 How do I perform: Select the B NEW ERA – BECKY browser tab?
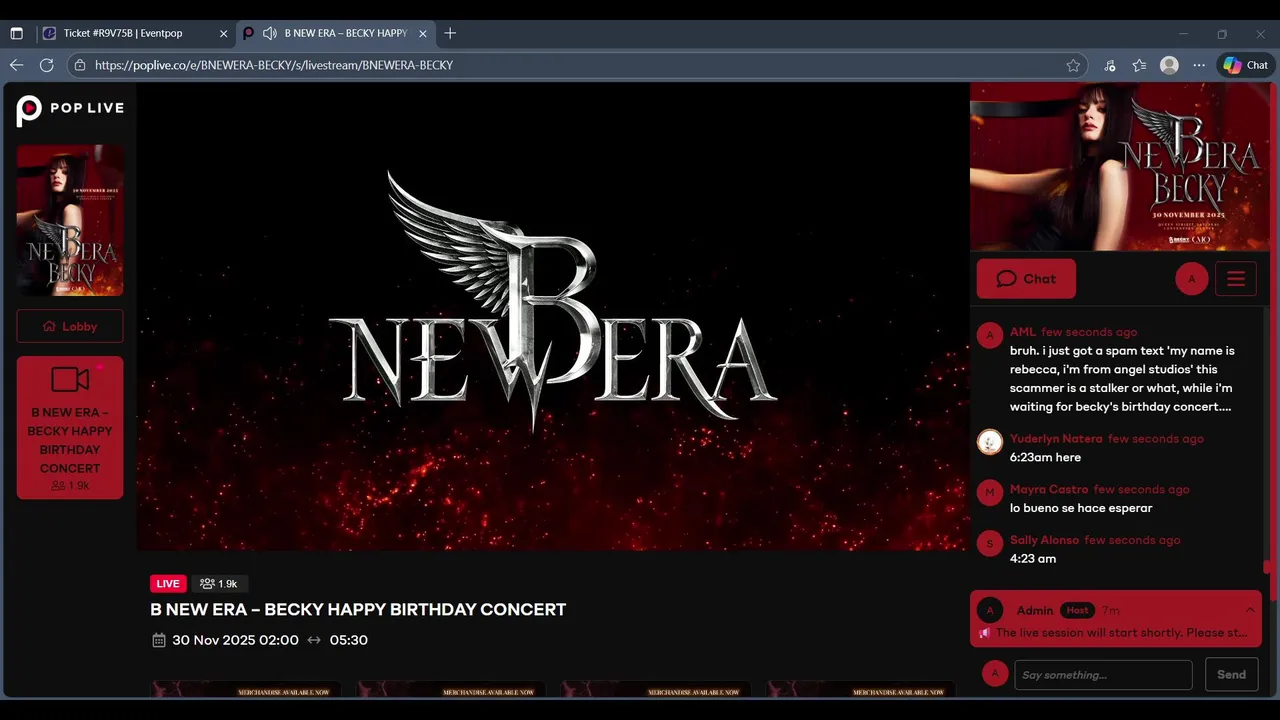pyautogui.click(x=335, y=33)
